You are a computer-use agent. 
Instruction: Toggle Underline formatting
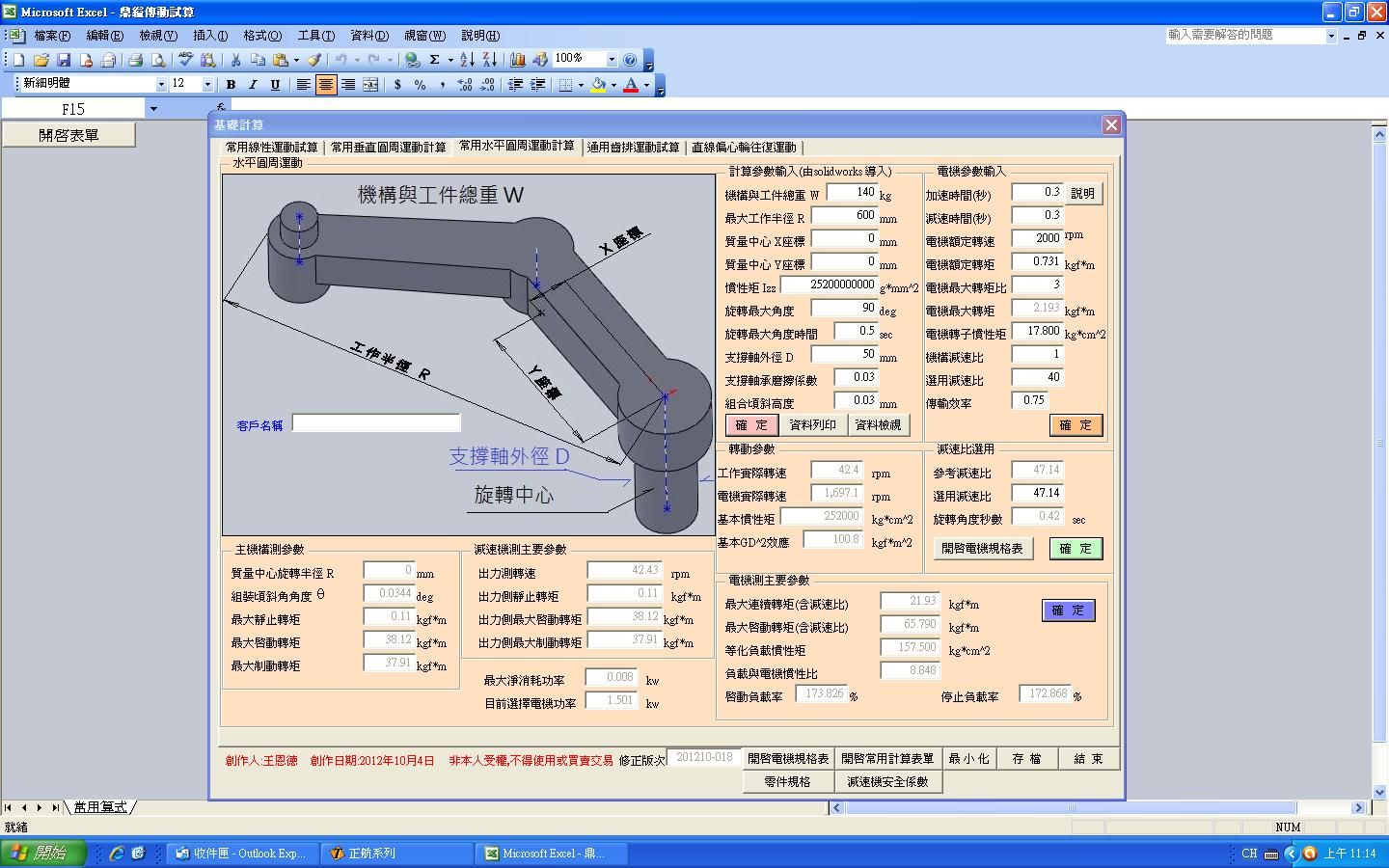275,85
